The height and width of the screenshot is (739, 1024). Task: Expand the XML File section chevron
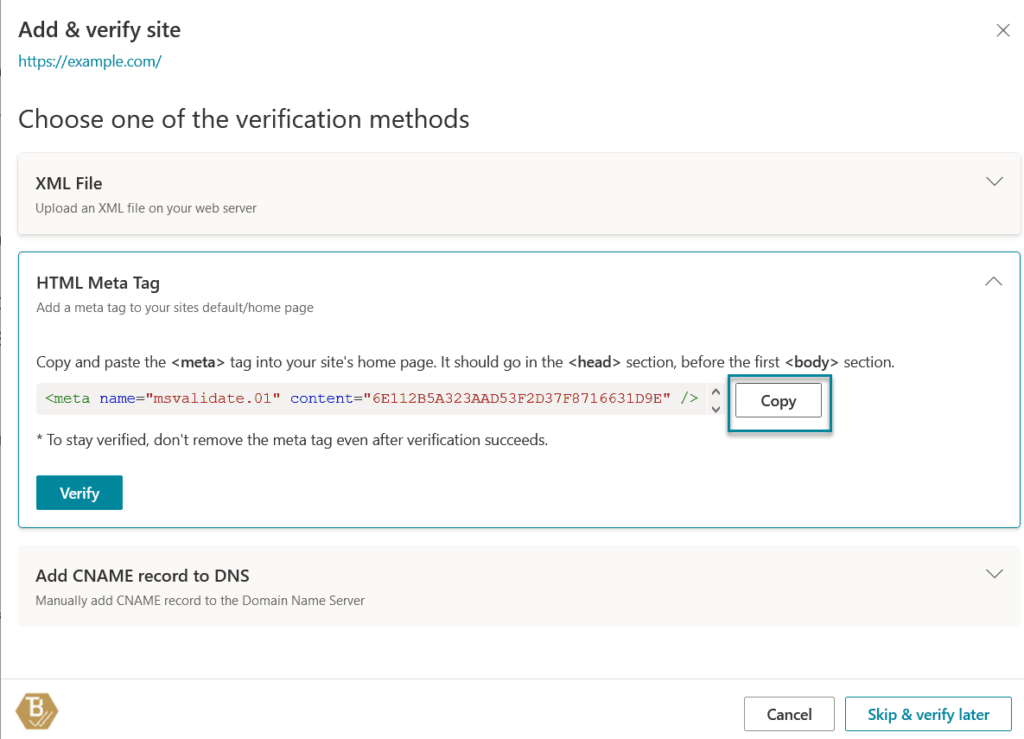tap(994, 181)
